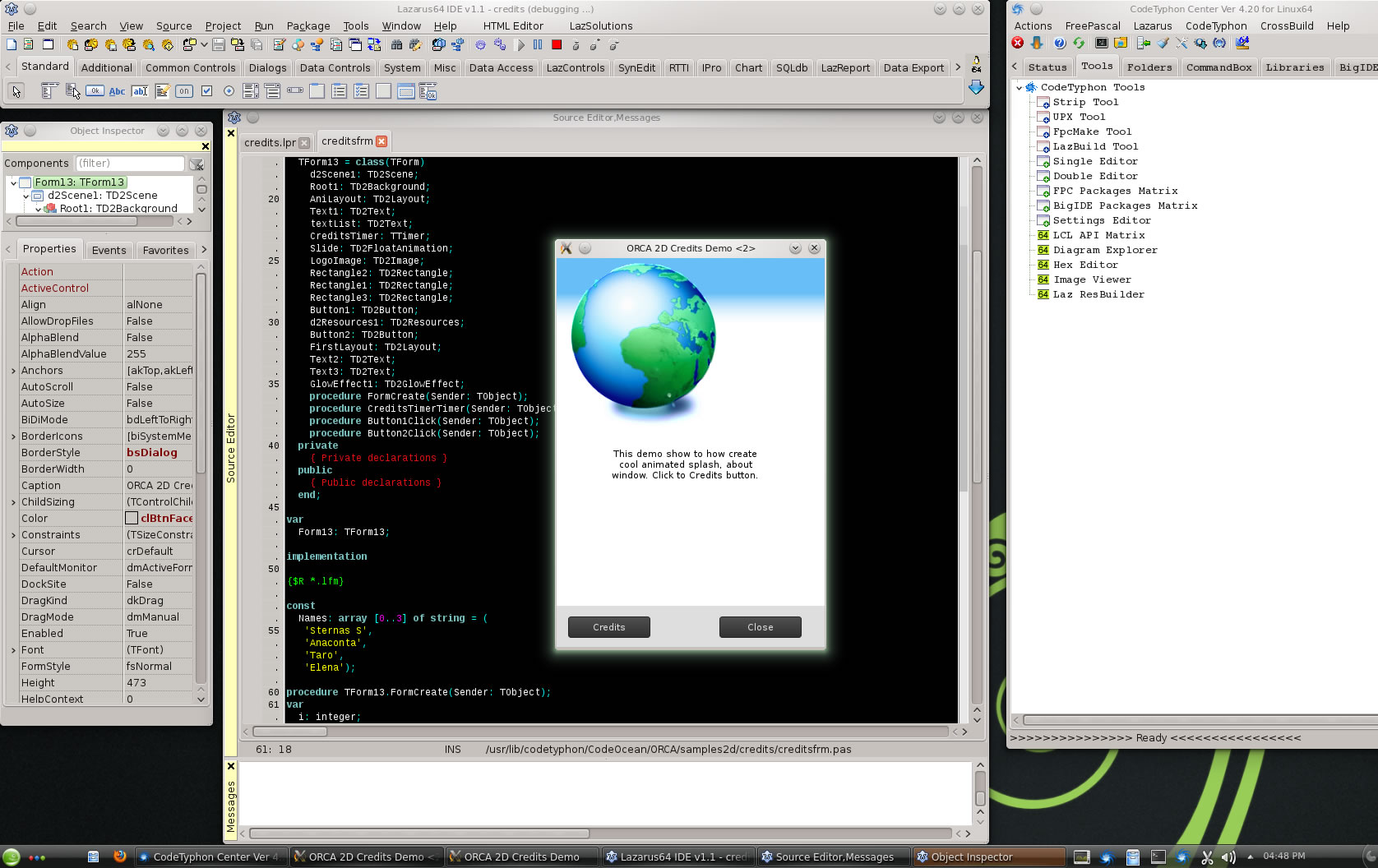Select the TRadioButton component icon
1378x868 pixels.
(229, 91)
